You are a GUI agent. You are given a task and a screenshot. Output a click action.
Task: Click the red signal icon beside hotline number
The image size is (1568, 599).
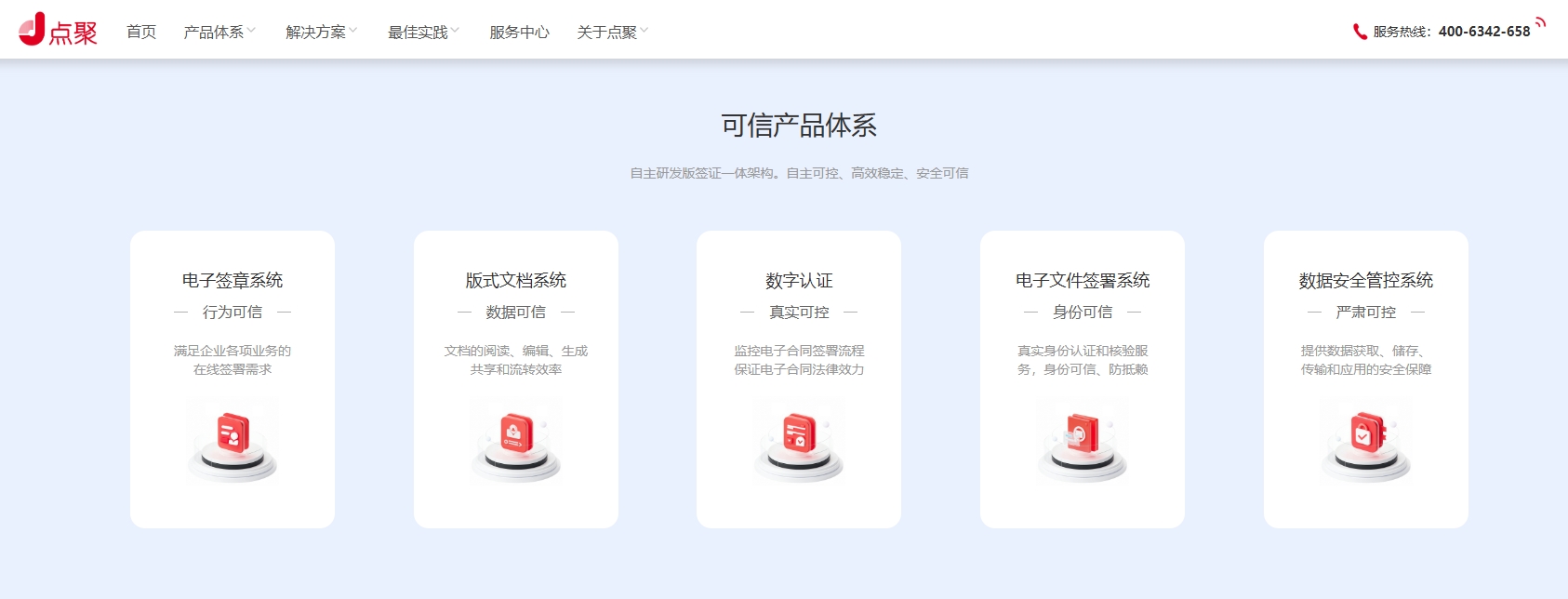coord(1540,23)
